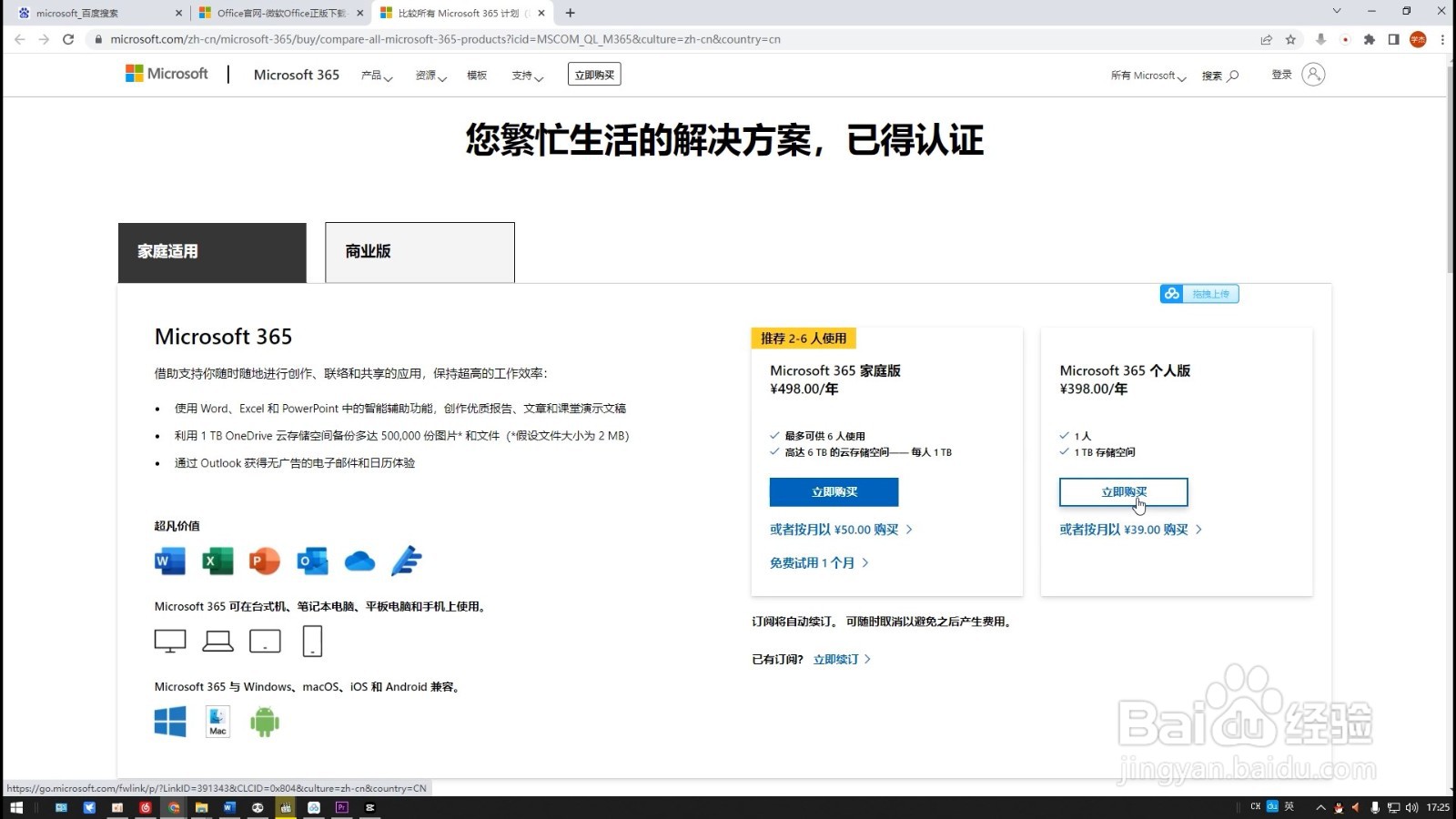Open the Excel app icon
1456x819 pixels.
pos(217,561)
